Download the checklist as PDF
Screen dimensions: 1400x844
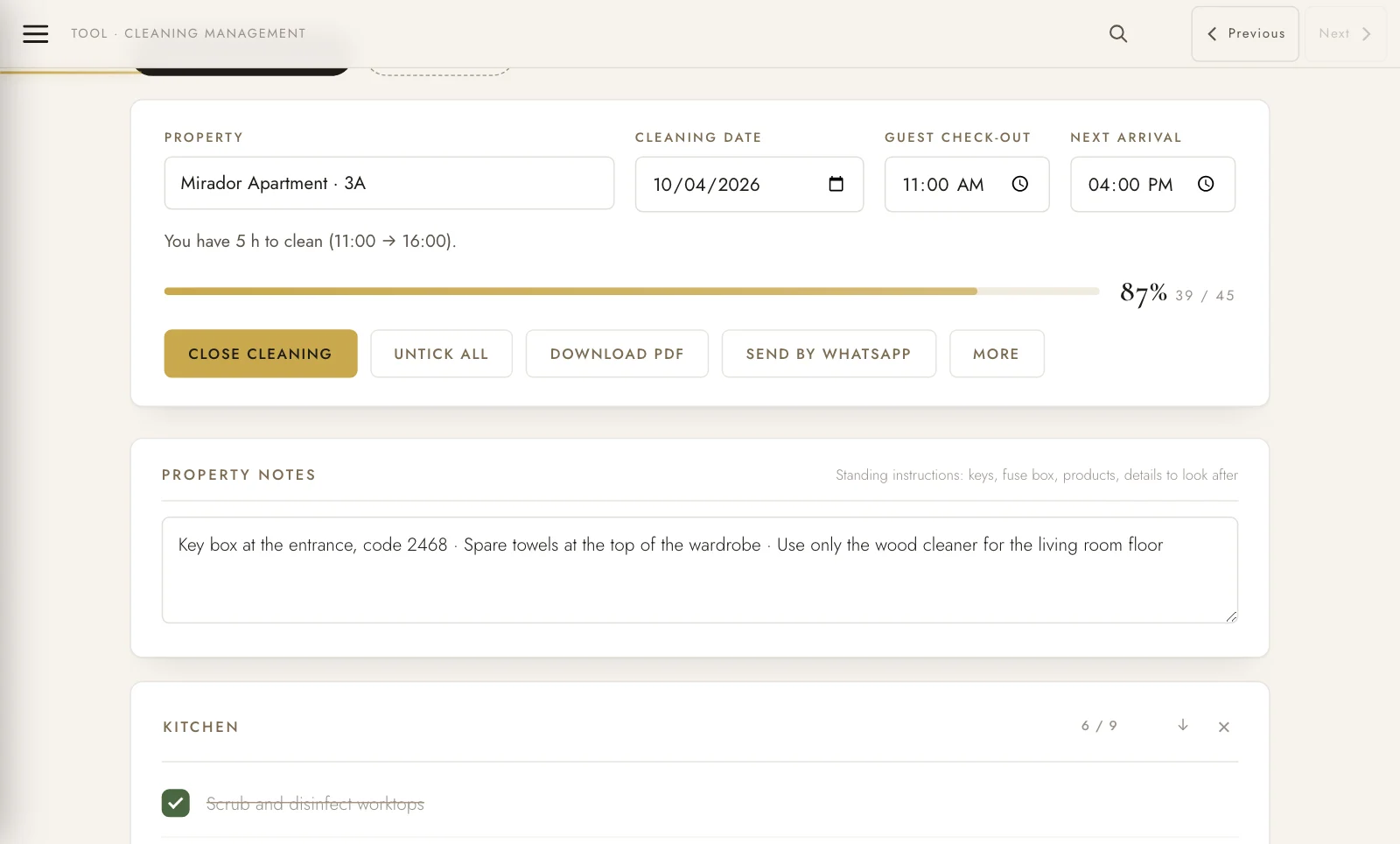[617, 354]
